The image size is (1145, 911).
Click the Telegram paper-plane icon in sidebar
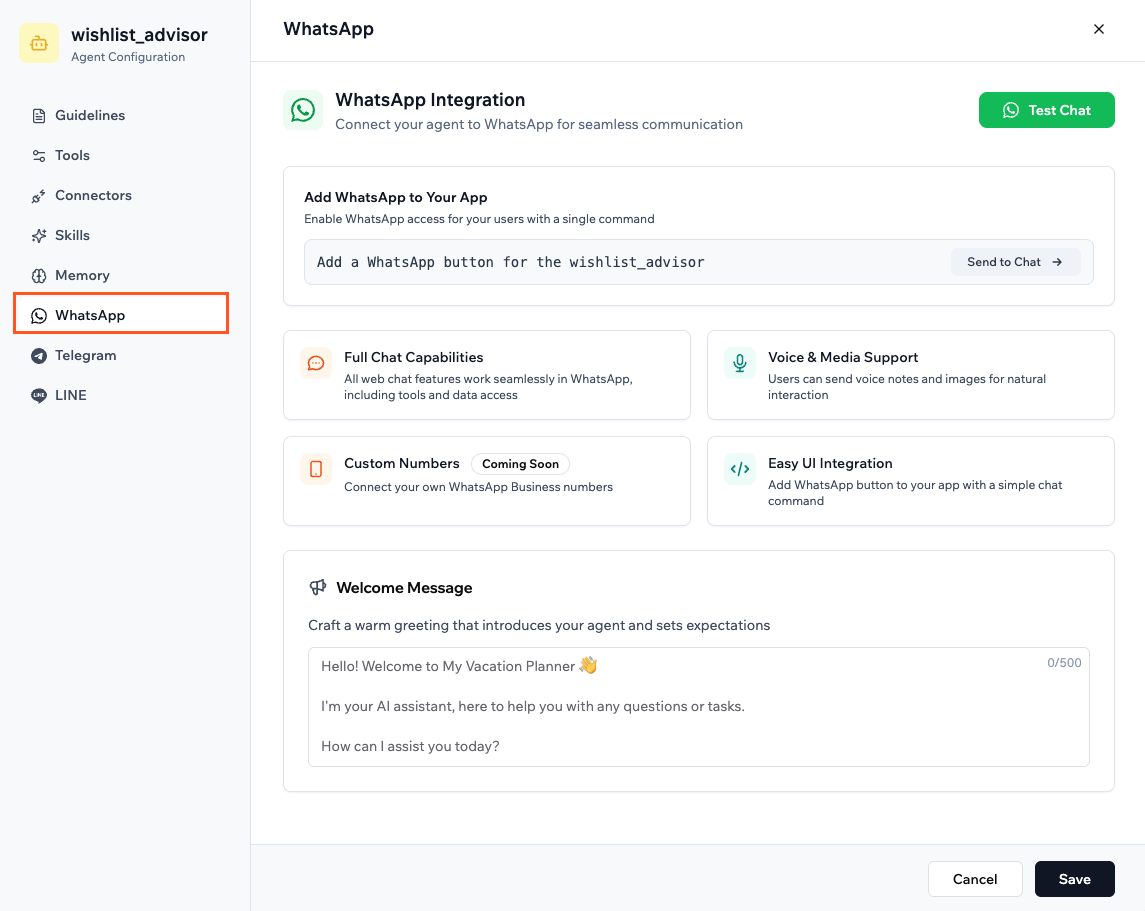point(39,355)
